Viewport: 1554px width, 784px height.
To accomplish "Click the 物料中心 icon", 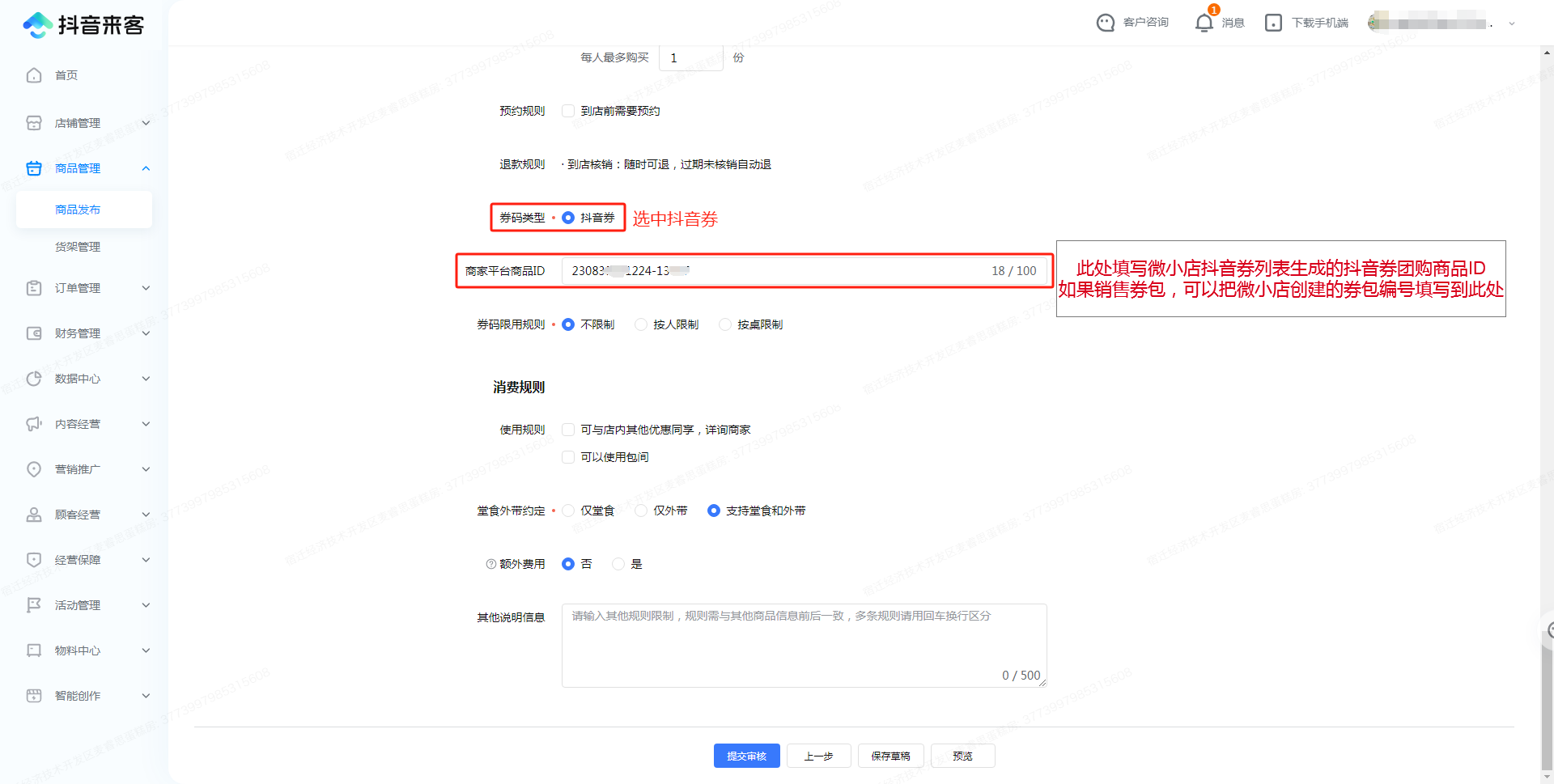I will click(34, 651).
